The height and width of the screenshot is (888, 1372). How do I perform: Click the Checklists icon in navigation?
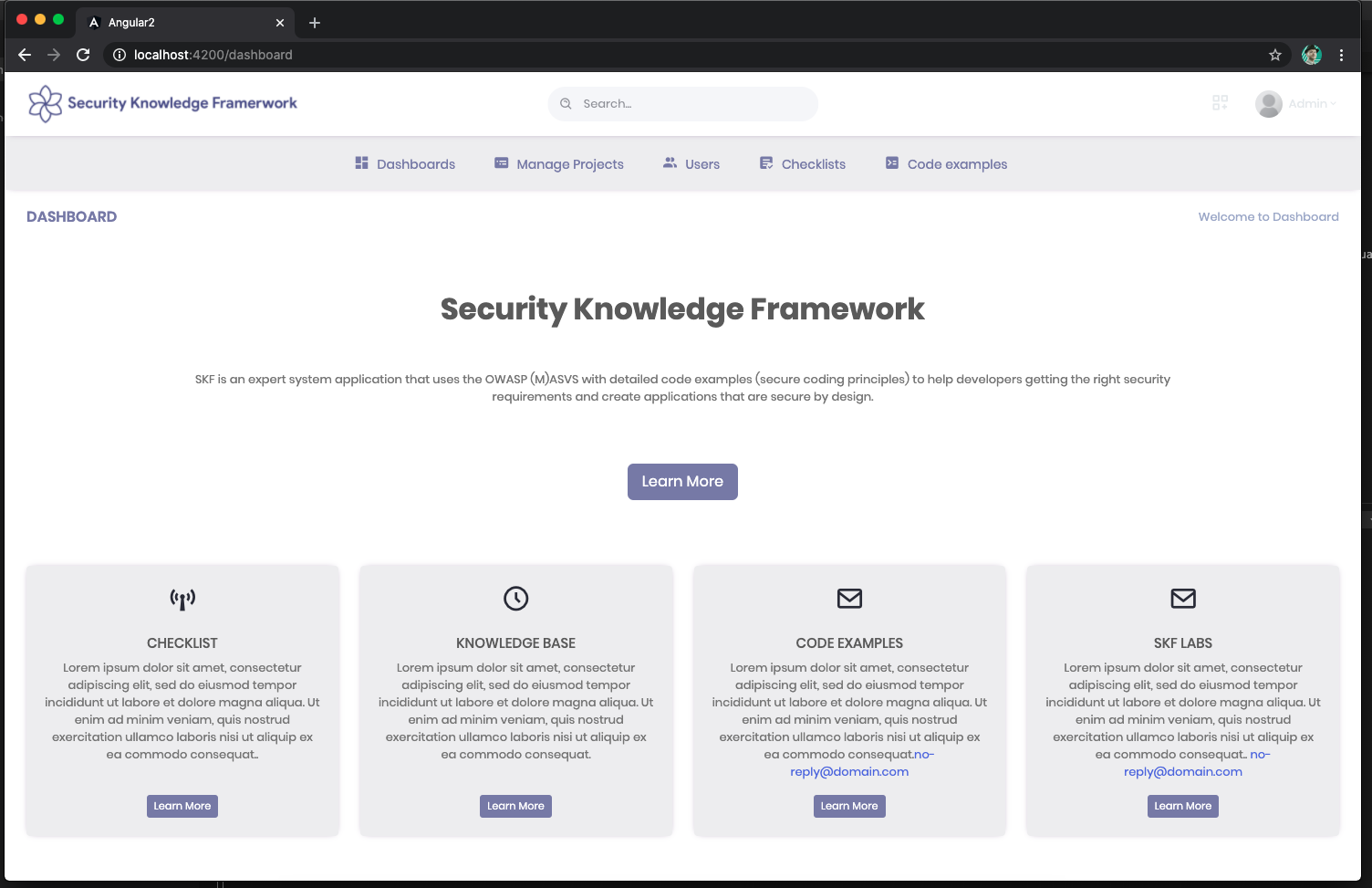click(766, 163)
